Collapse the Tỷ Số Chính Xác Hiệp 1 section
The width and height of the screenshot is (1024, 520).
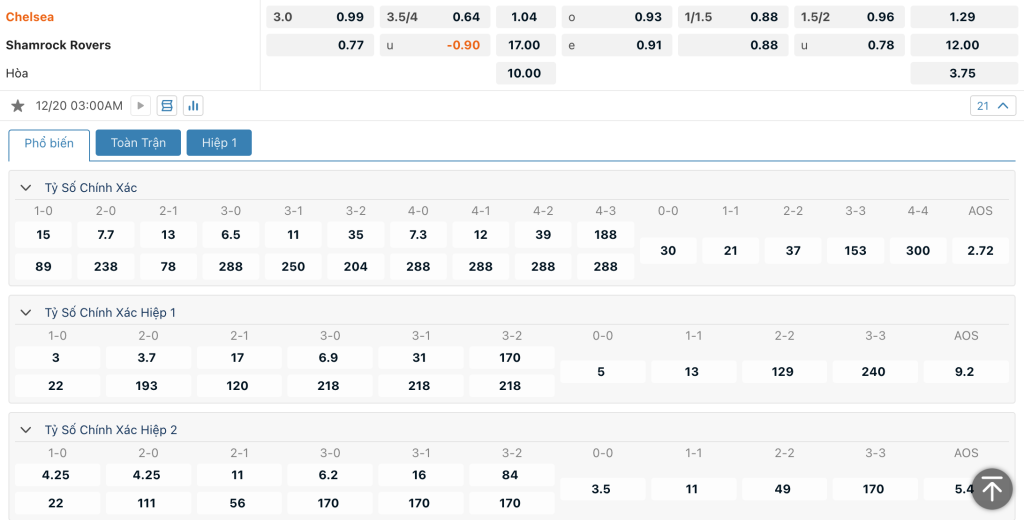click(x=26, y=313)
